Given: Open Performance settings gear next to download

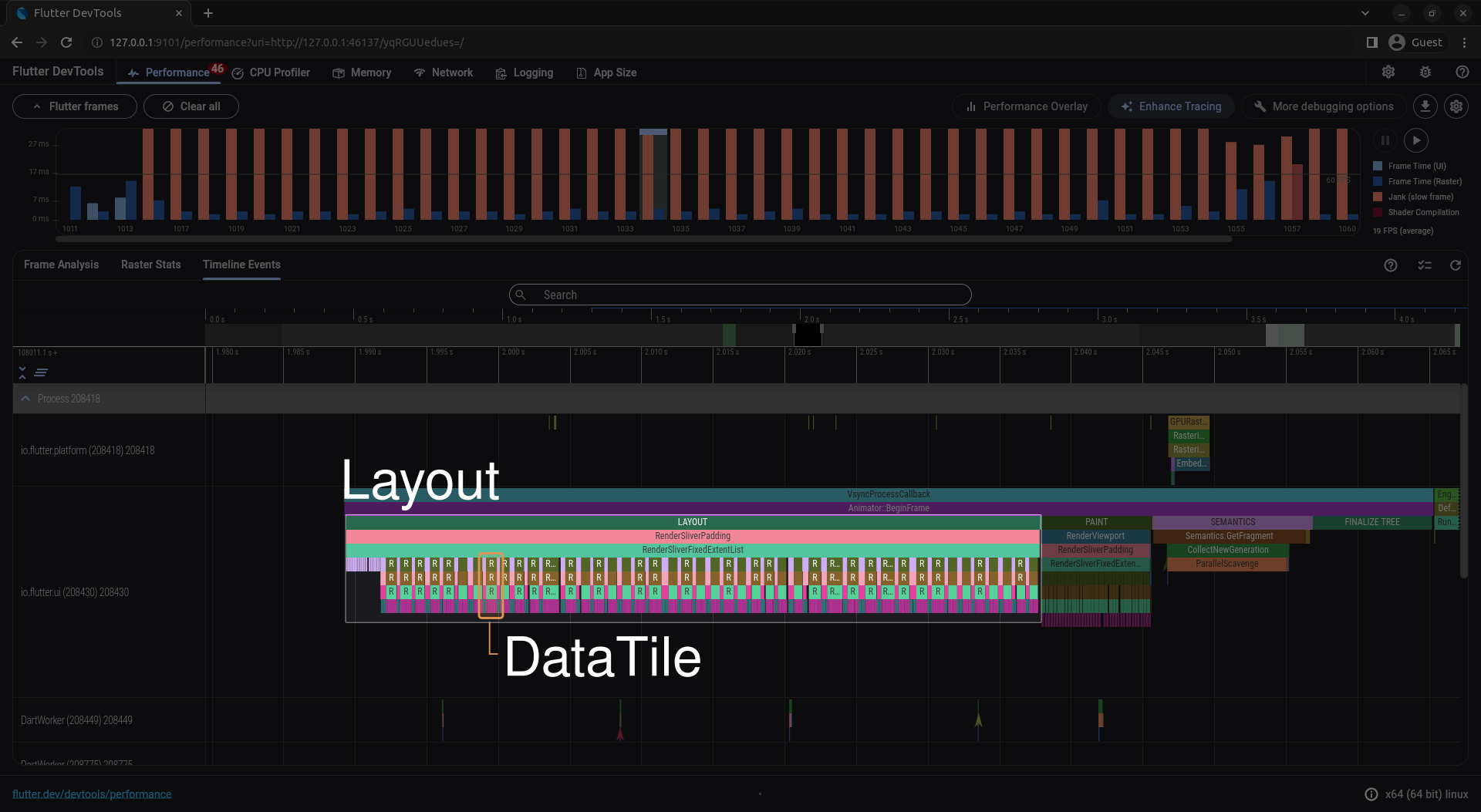Looking at the screenshot, I should [1456, 106].
